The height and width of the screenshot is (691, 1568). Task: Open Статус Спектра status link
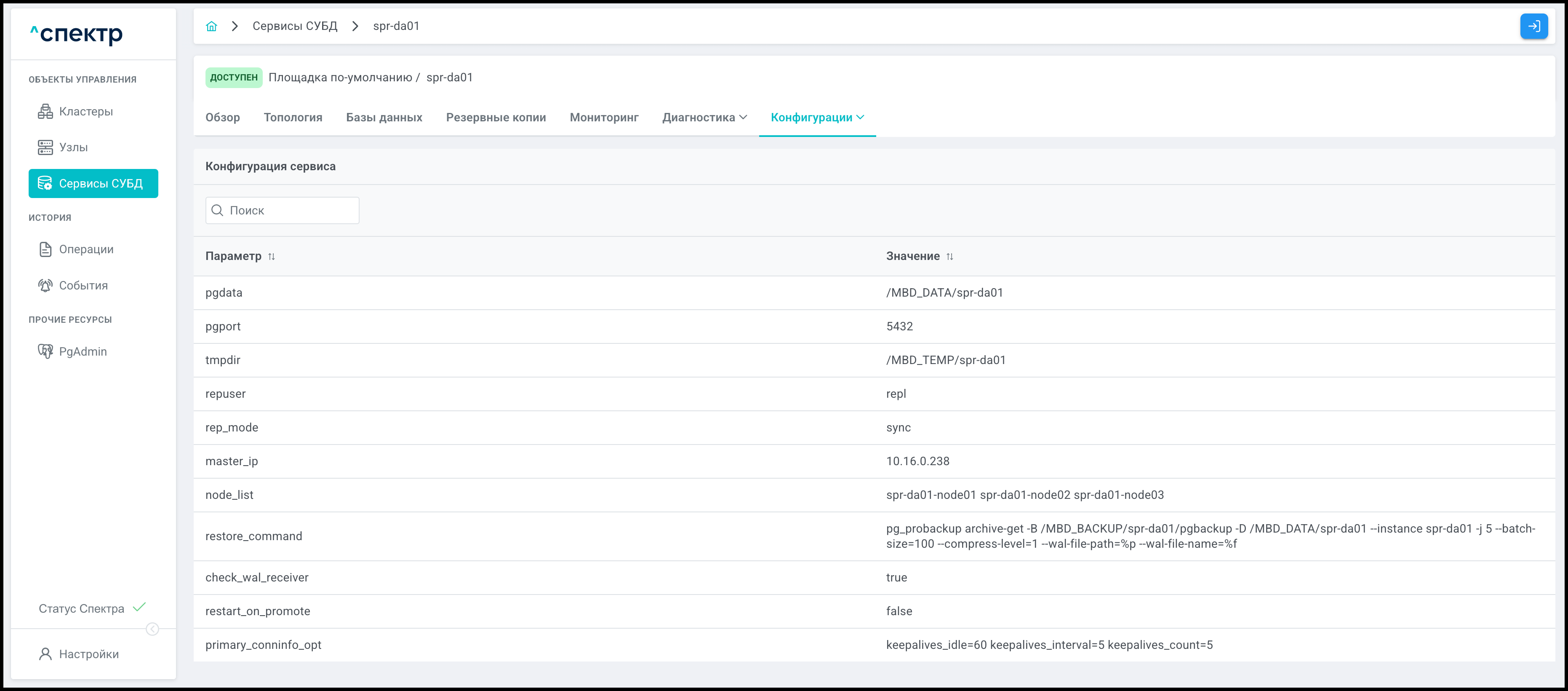(x=82, y=608)
